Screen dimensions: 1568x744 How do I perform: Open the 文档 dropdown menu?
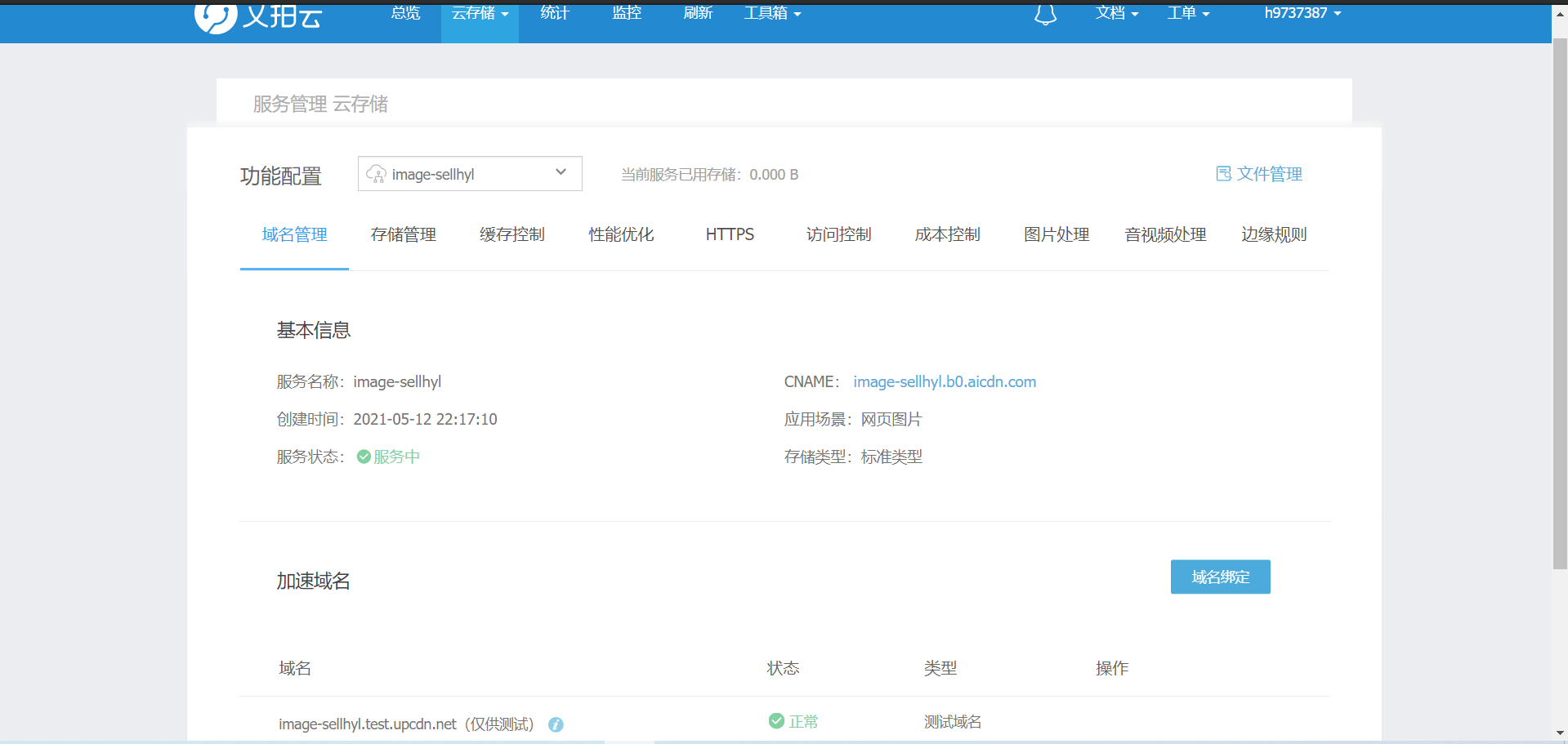click(x=1116, y=13)
